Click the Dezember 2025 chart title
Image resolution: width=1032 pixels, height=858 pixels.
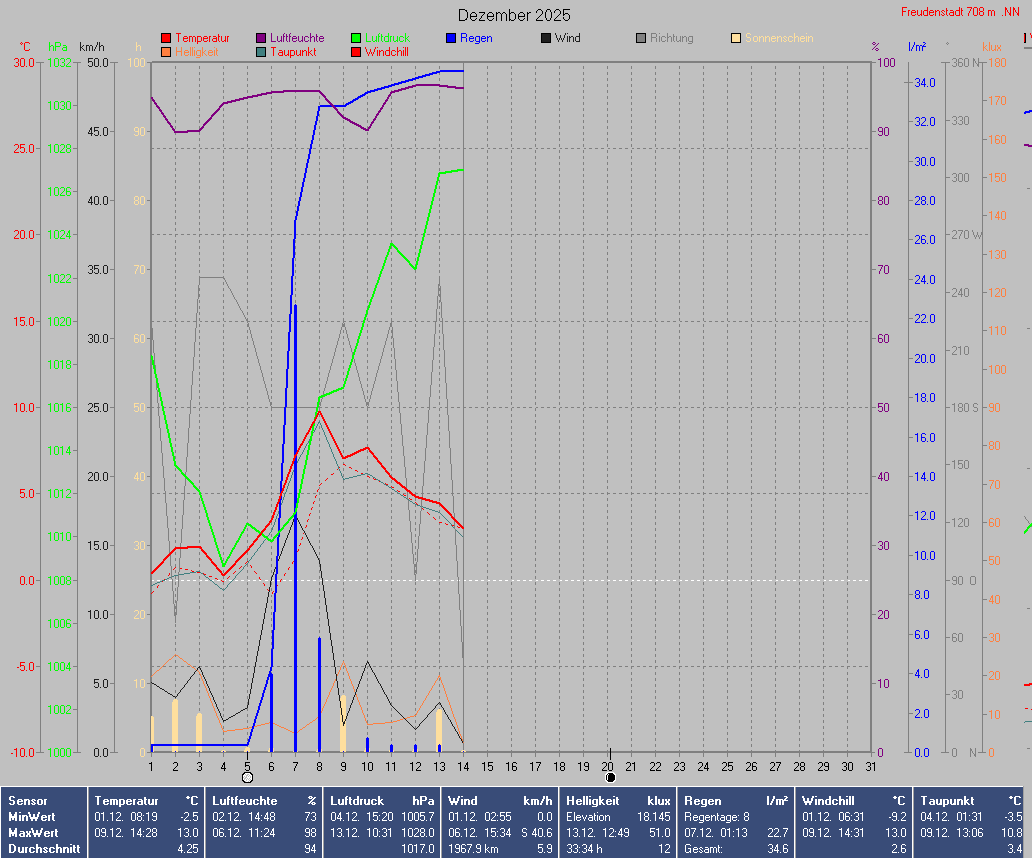(514, 15)
